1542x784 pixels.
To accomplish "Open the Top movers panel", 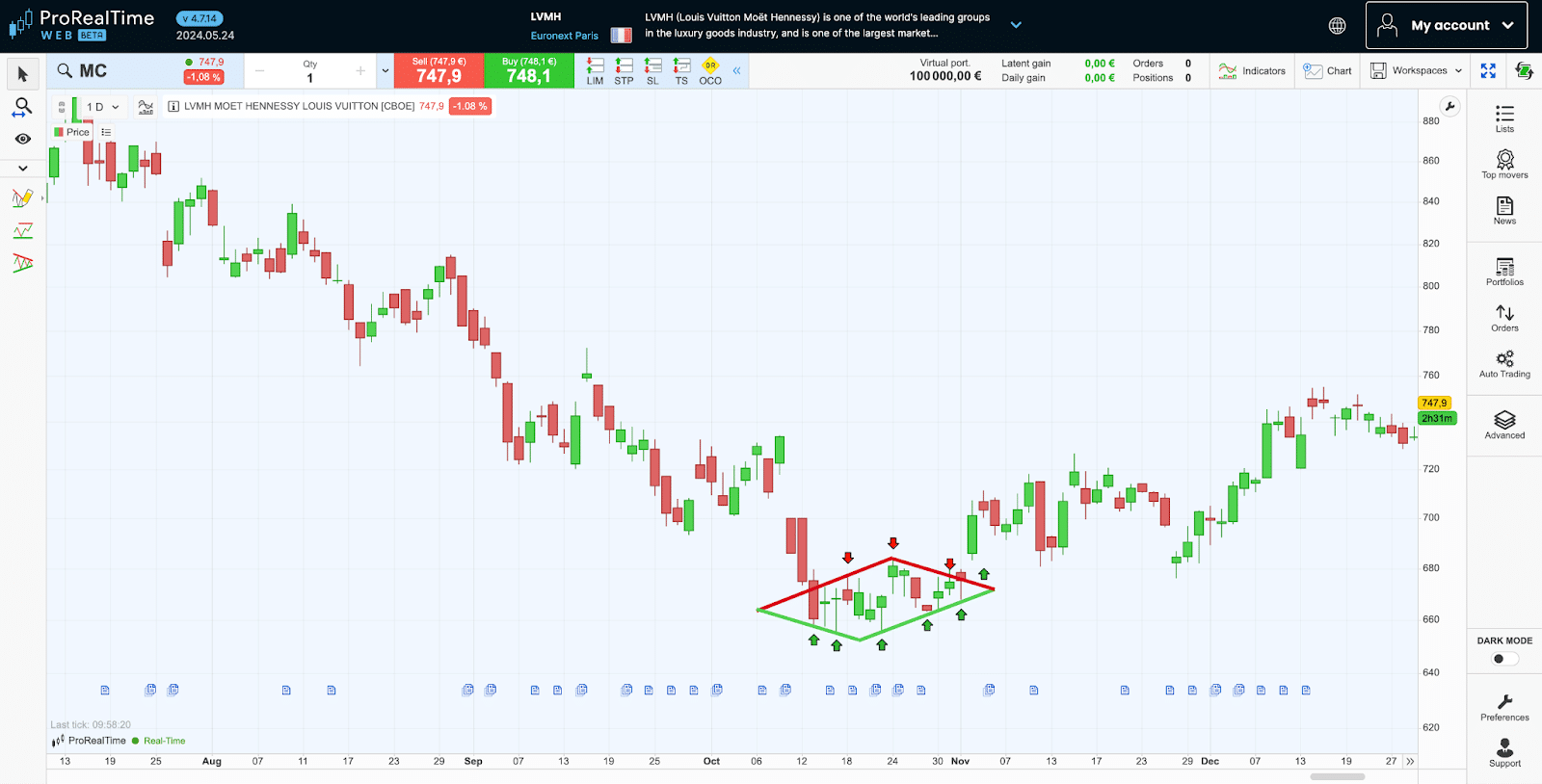I will coord(1504,164).
